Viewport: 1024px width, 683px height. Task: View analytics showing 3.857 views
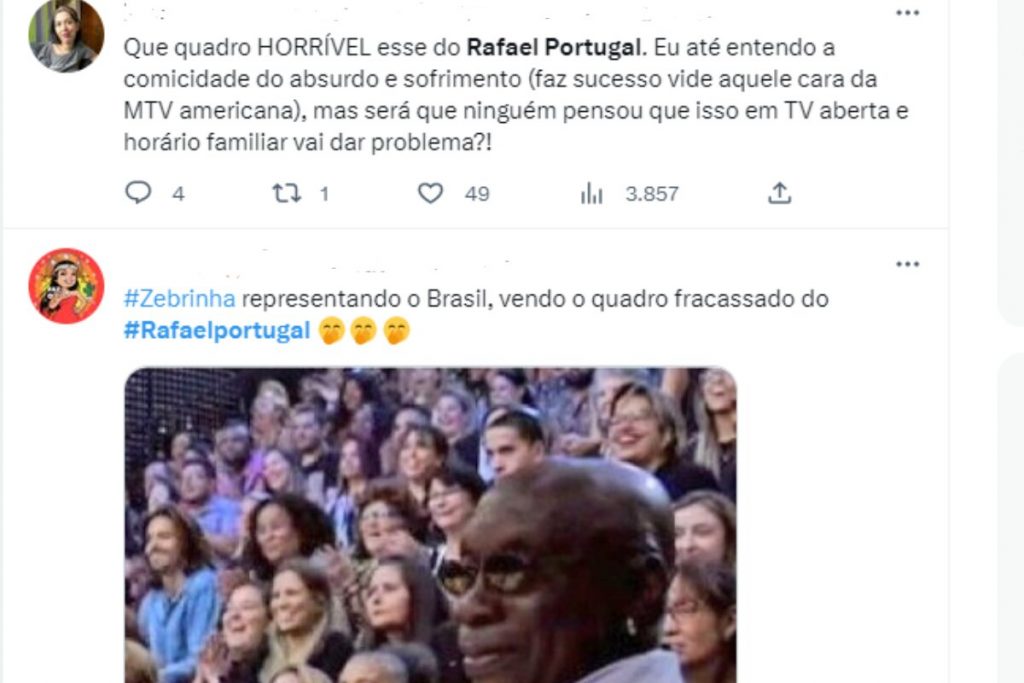coord(592,193)
